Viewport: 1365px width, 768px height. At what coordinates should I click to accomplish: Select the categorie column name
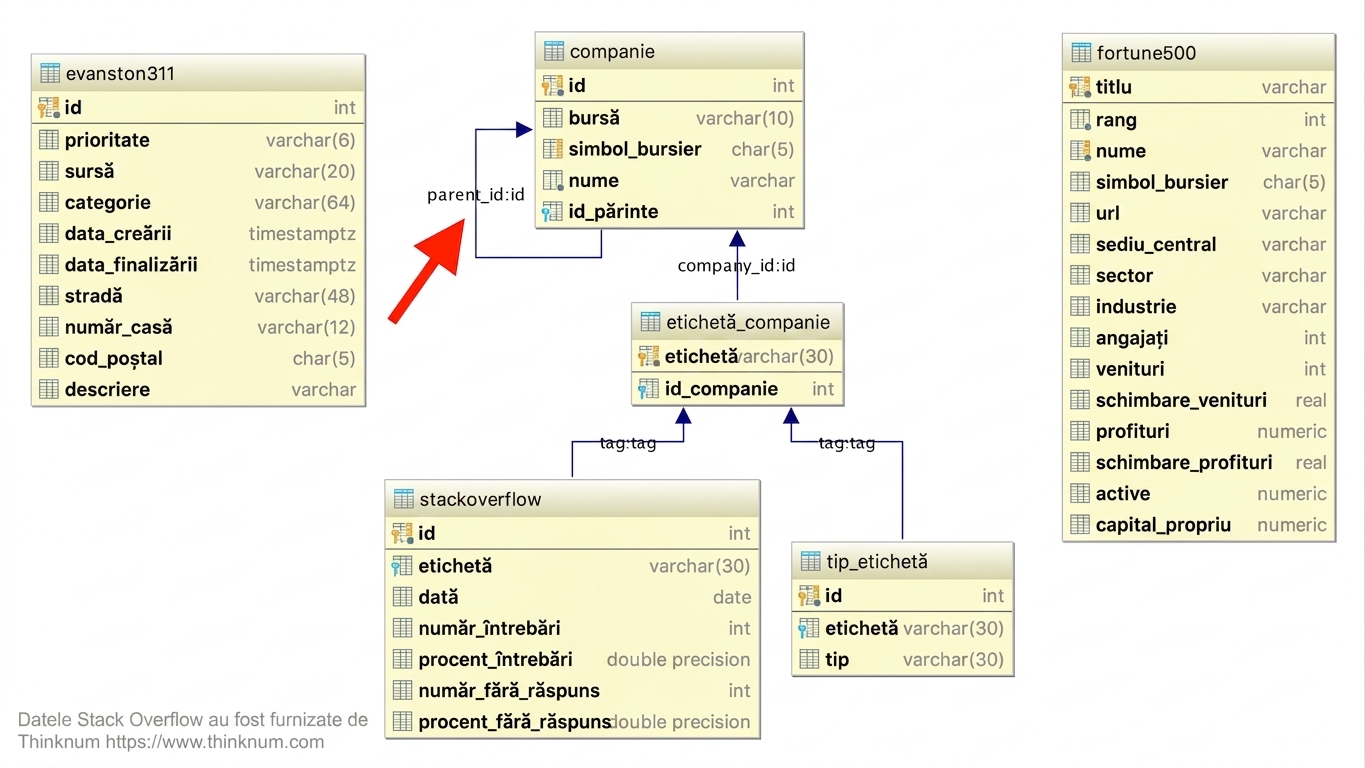coord(107,202)
